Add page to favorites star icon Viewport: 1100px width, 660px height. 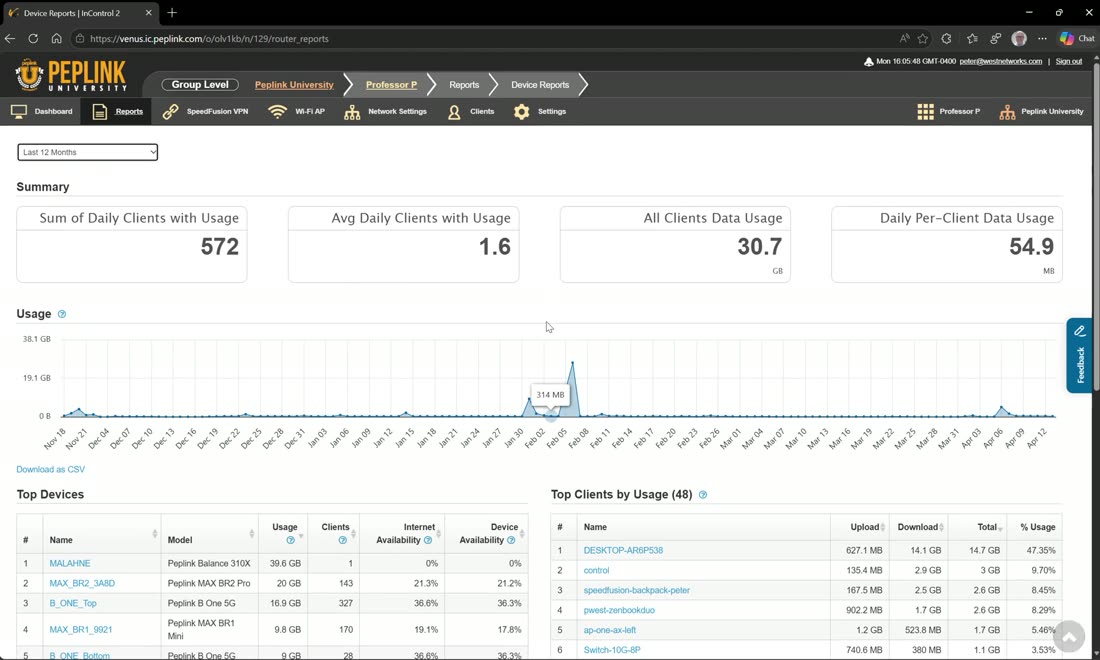pos(923,39)
